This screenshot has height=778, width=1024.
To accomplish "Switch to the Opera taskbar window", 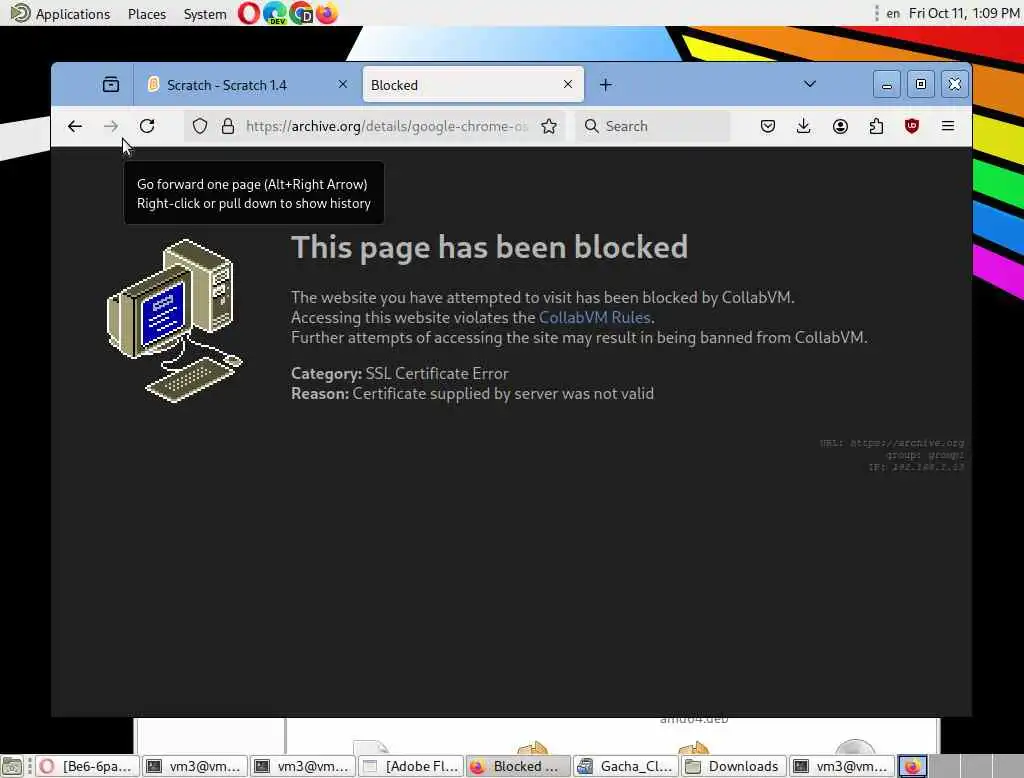I will coord(88,766).
